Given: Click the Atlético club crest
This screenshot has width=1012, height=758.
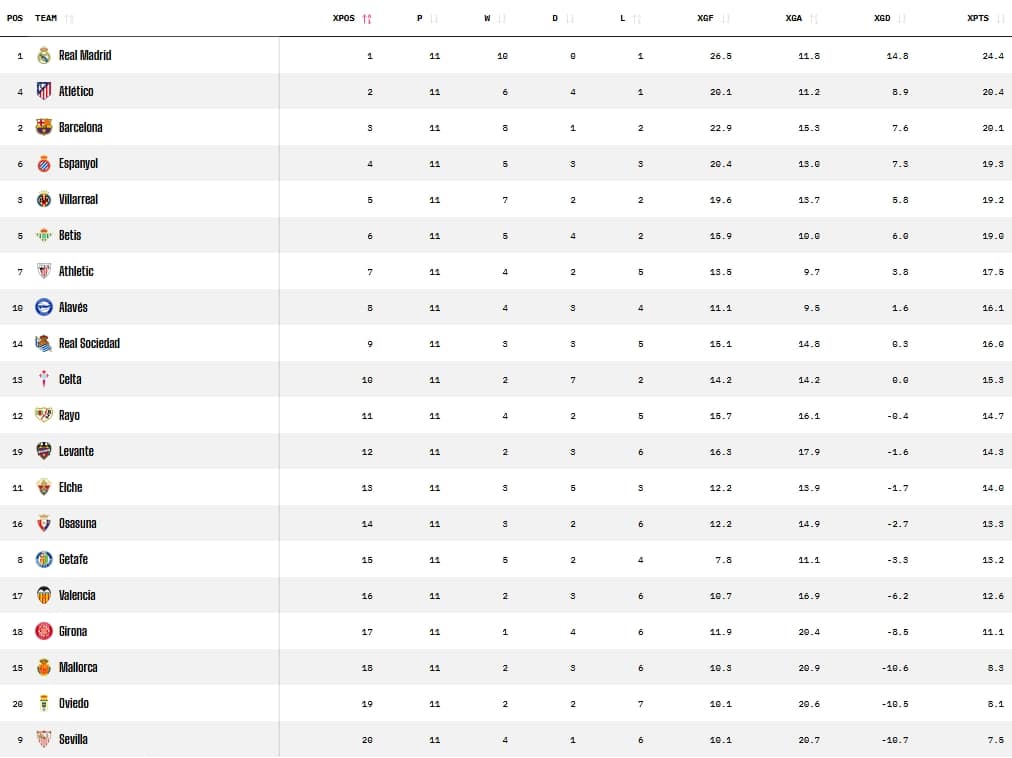Looking at the screenshot, I should (43, 91).
